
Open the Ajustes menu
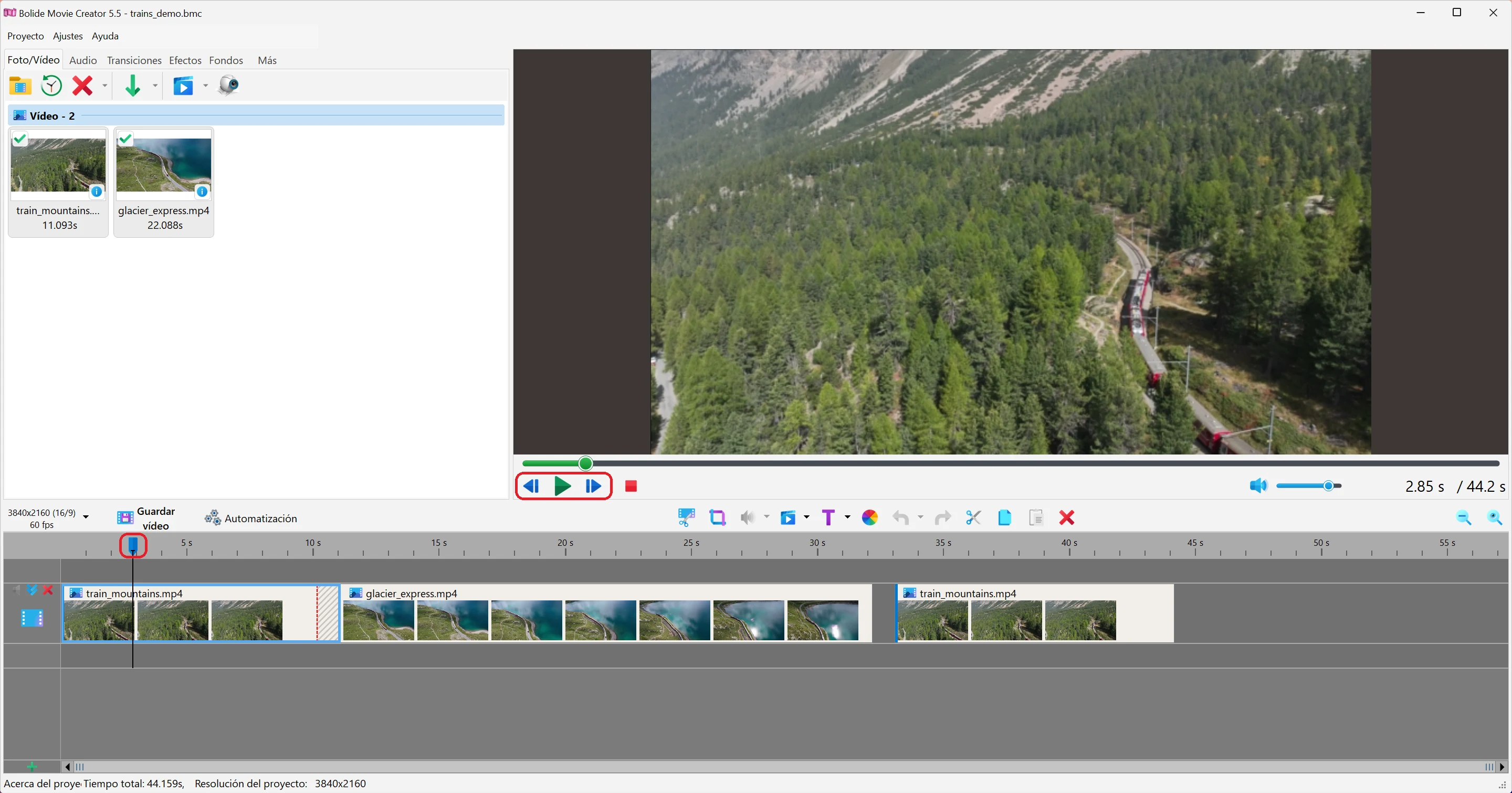(x=68, y=36)
